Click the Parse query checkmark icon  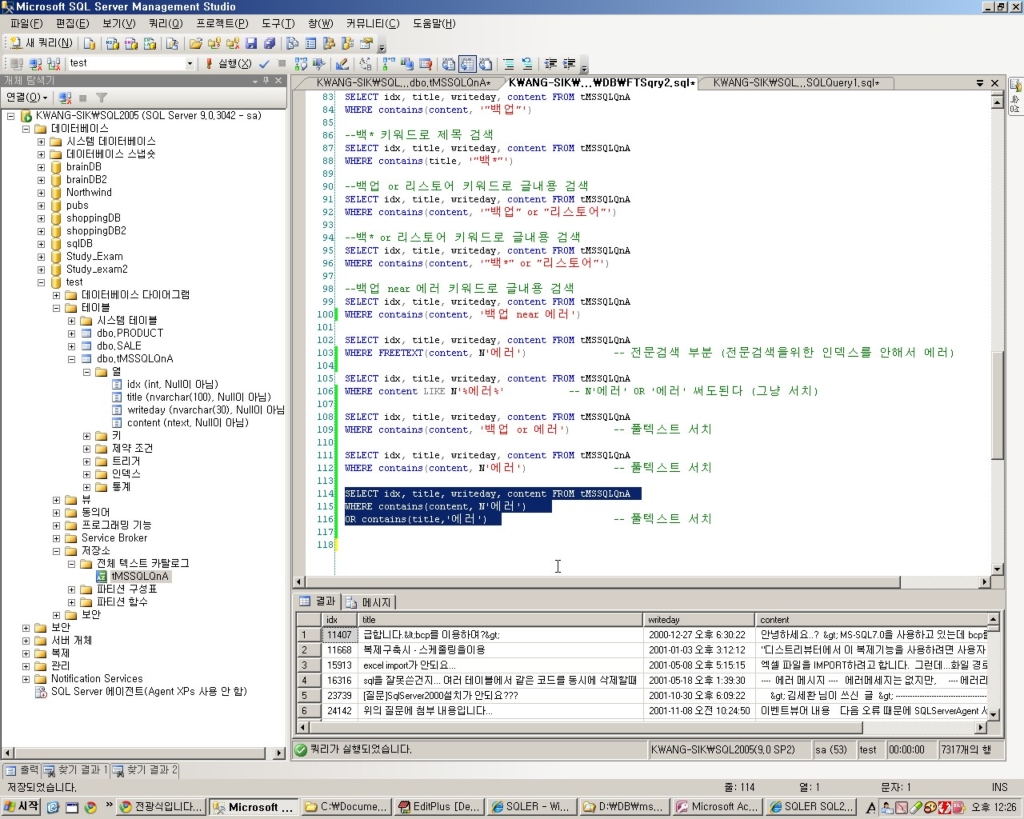(264, 63)
